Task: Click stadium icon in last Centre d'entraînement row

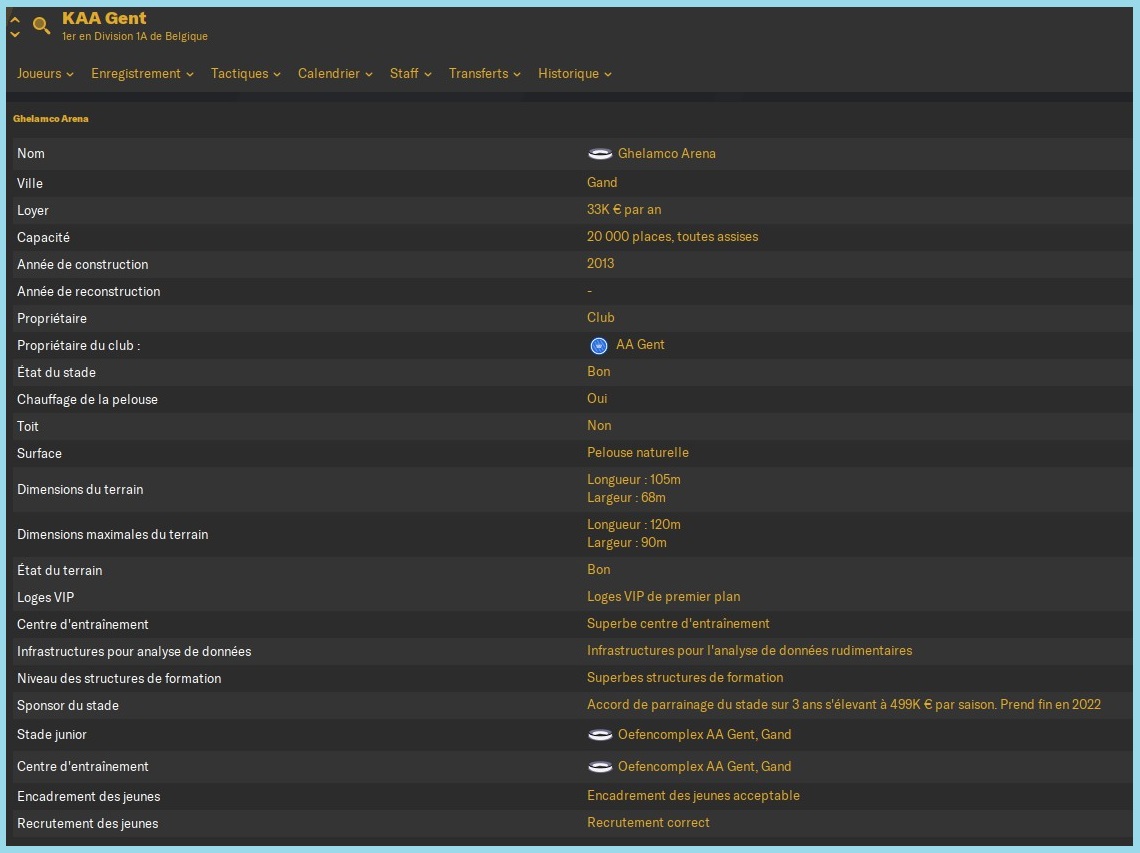Action: [600, 766]
